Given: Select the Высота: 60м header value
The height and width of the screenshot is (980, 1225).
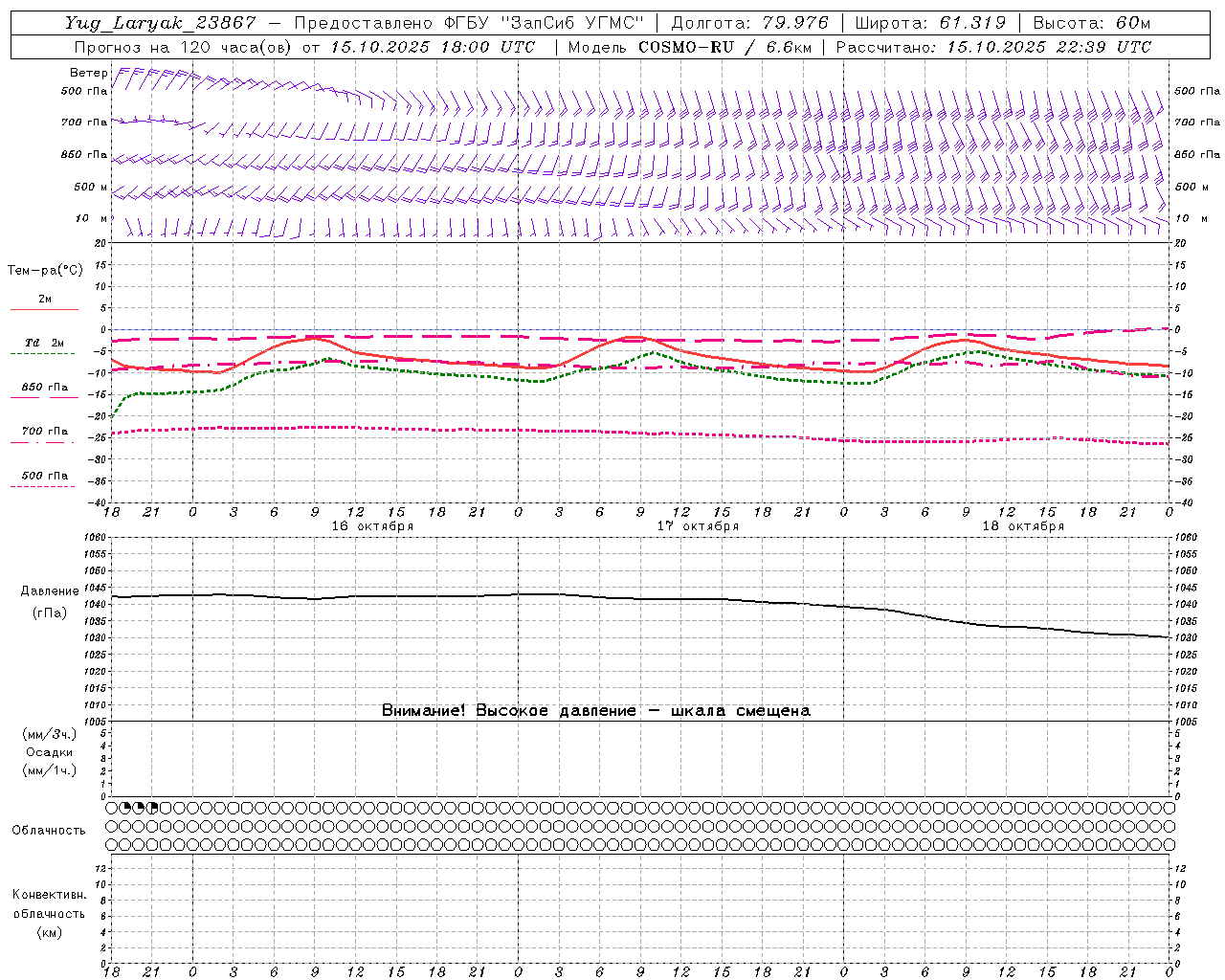Looking at the screenshot, I should point(1091,23).
